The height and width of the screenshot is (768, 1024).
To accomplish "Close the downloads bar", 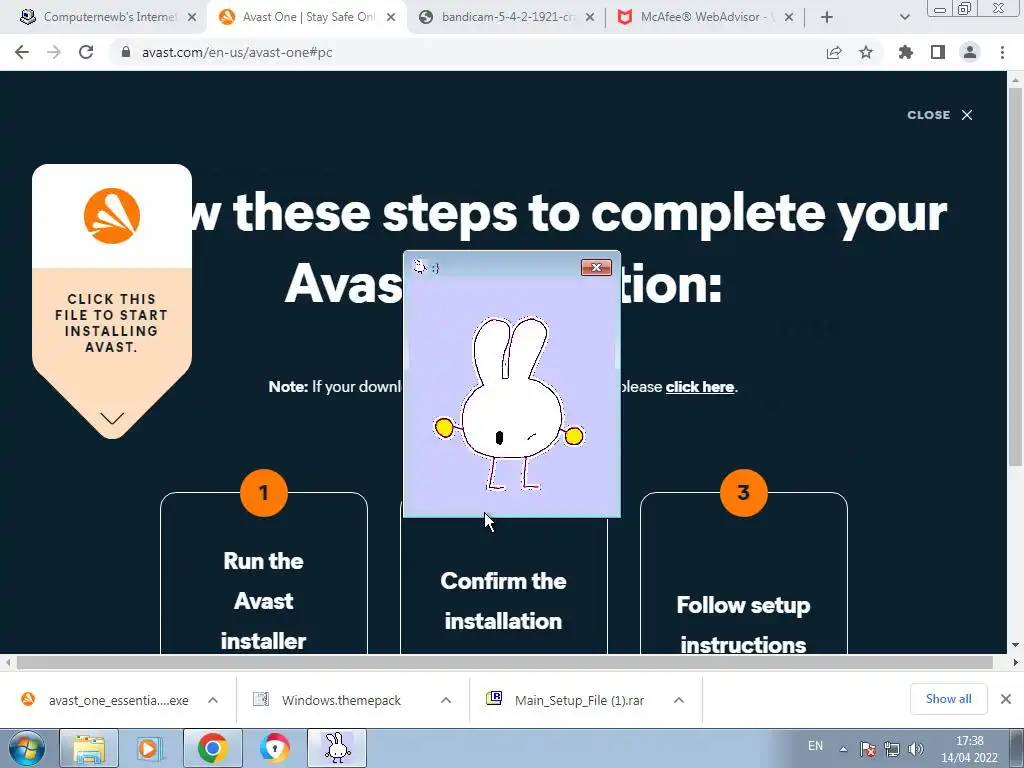I will (x=1006, y=699).
